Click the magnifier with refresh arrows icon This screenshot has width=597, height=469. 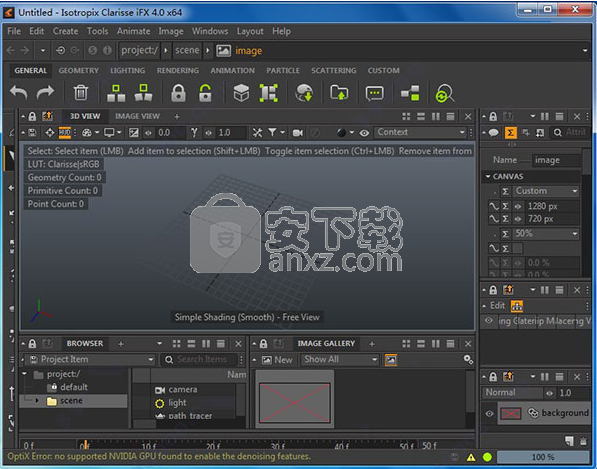tap(444, 93)
